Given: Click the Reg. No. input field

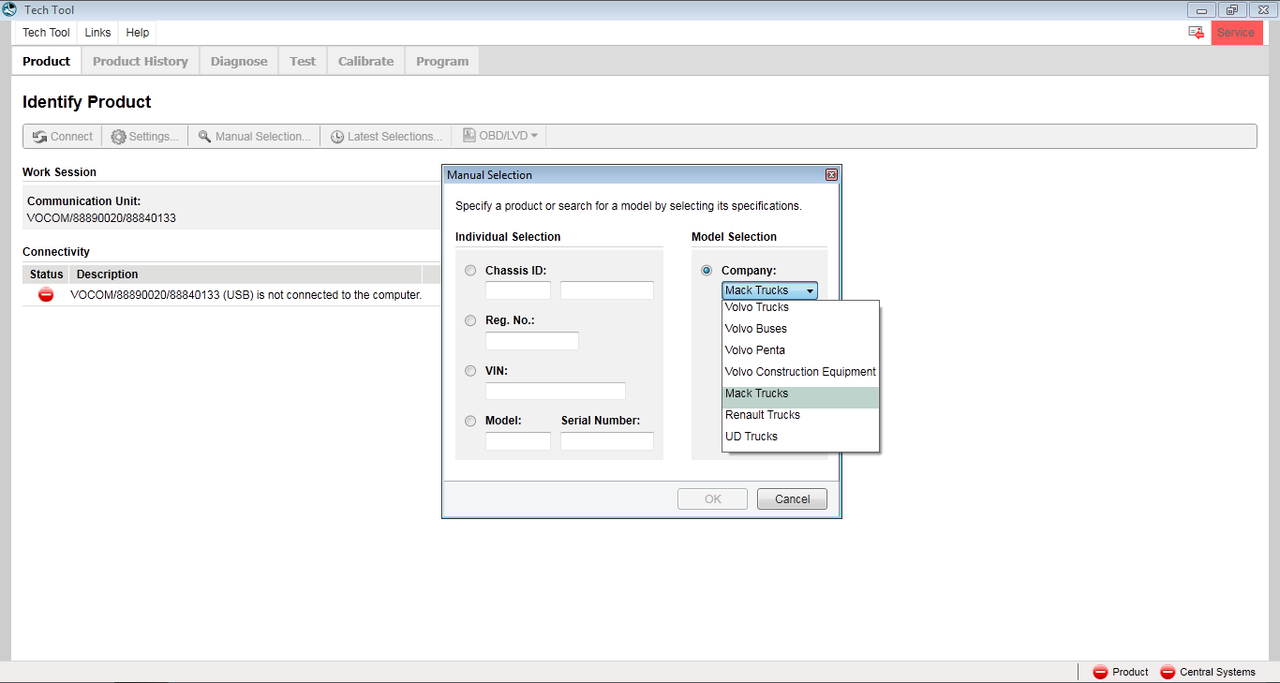Looking at the screenshot, I should (x=532, y=340).
